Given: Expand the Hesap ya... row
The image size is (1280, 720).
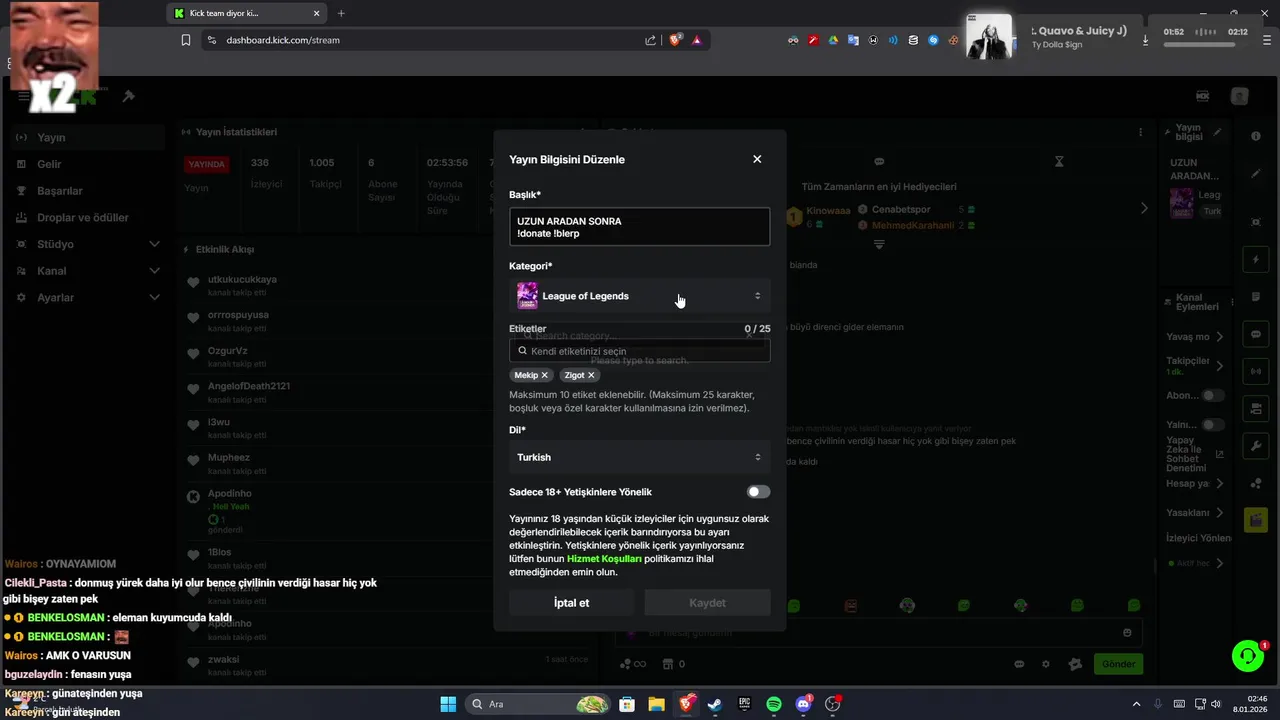Looking at the screenshot, I should point(1195,484).
